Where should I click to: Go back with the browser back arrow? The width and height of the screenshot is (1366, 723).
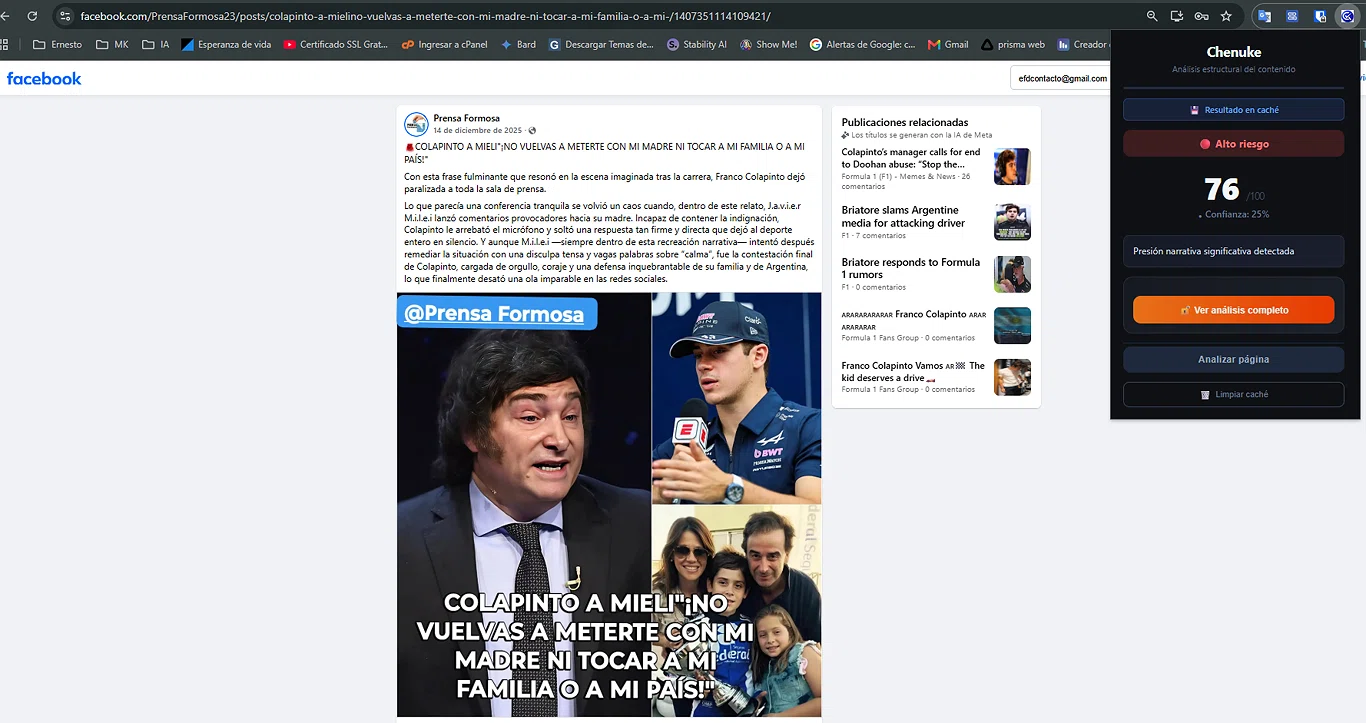pos(6,16)
